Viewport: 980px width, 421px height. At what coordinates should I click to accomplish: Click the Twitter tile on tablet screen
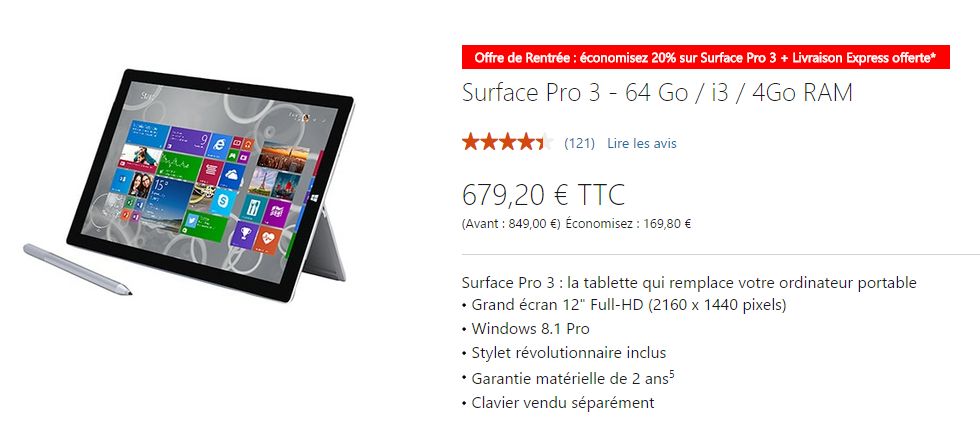204,225
